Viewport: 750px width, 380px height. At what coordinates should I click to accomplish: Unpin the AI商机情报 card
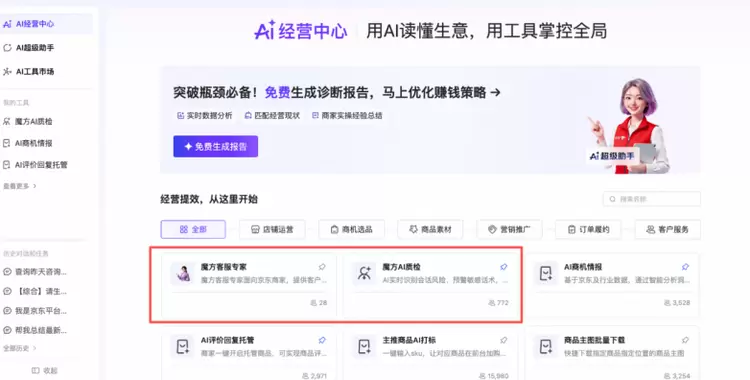pyautogui.click(x=685, y=267)
